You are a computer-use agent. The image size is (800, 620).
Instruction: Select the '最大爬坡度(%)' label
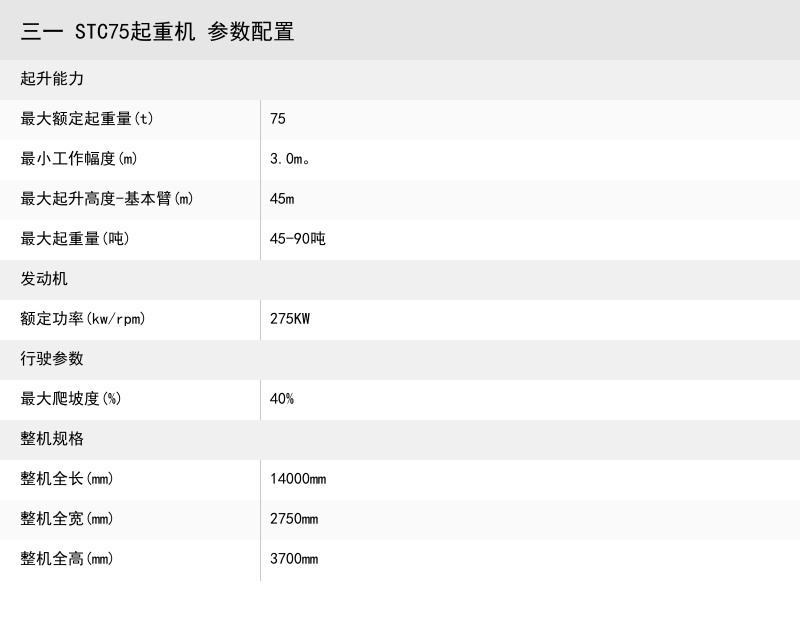(71, 399)
